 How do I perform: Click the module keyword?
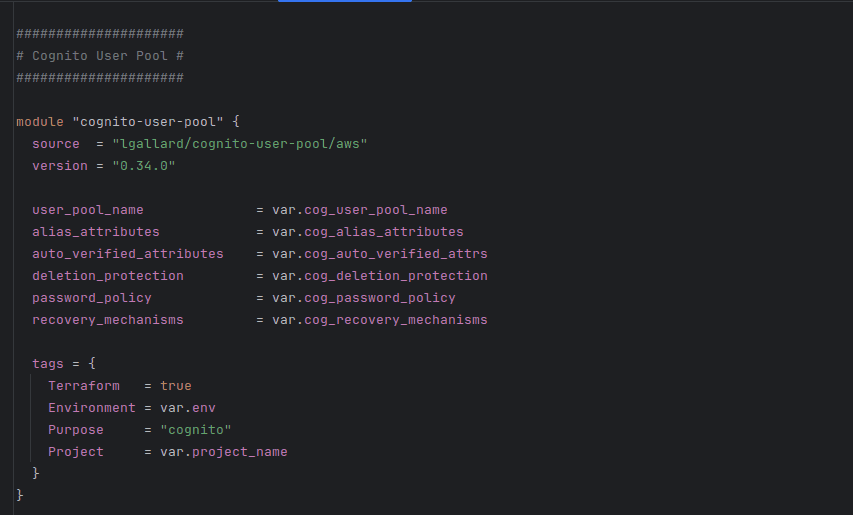pyautogui.click(x=40, y=122)
